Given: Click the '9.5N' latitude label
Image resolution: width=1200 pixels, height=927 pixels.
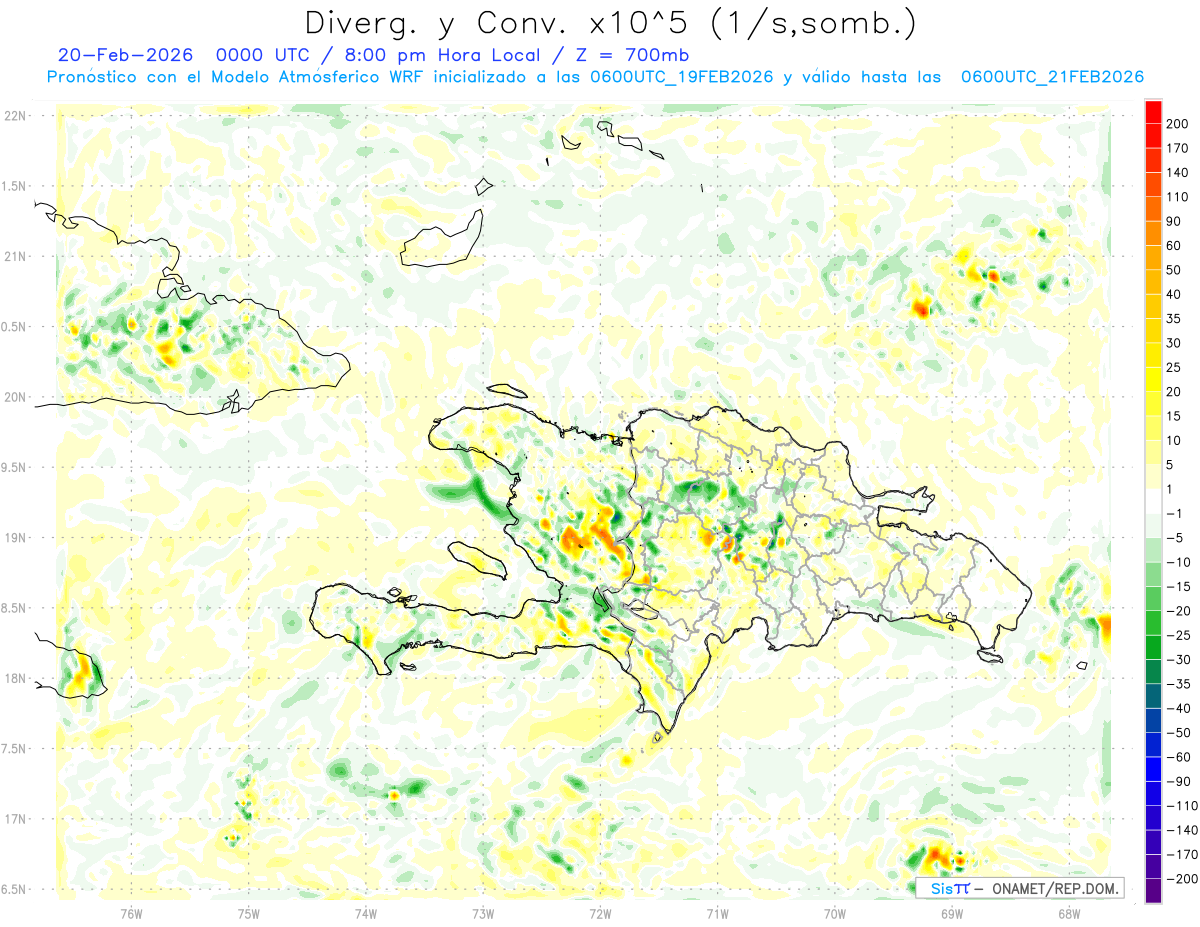Looking at the screenshot, I should point(14,468).
